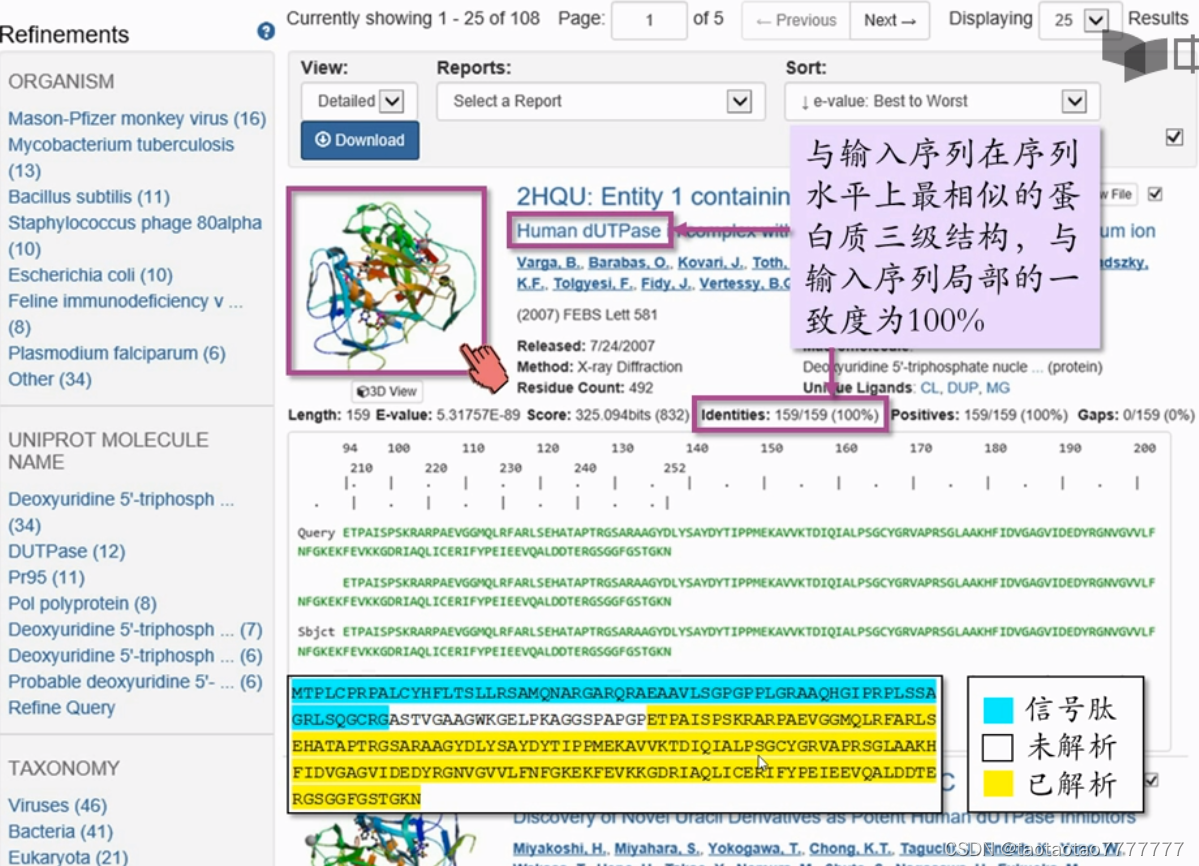The image size is (1199, 866).
Task: Click the Refine Query link
Action: pos(61,707)
